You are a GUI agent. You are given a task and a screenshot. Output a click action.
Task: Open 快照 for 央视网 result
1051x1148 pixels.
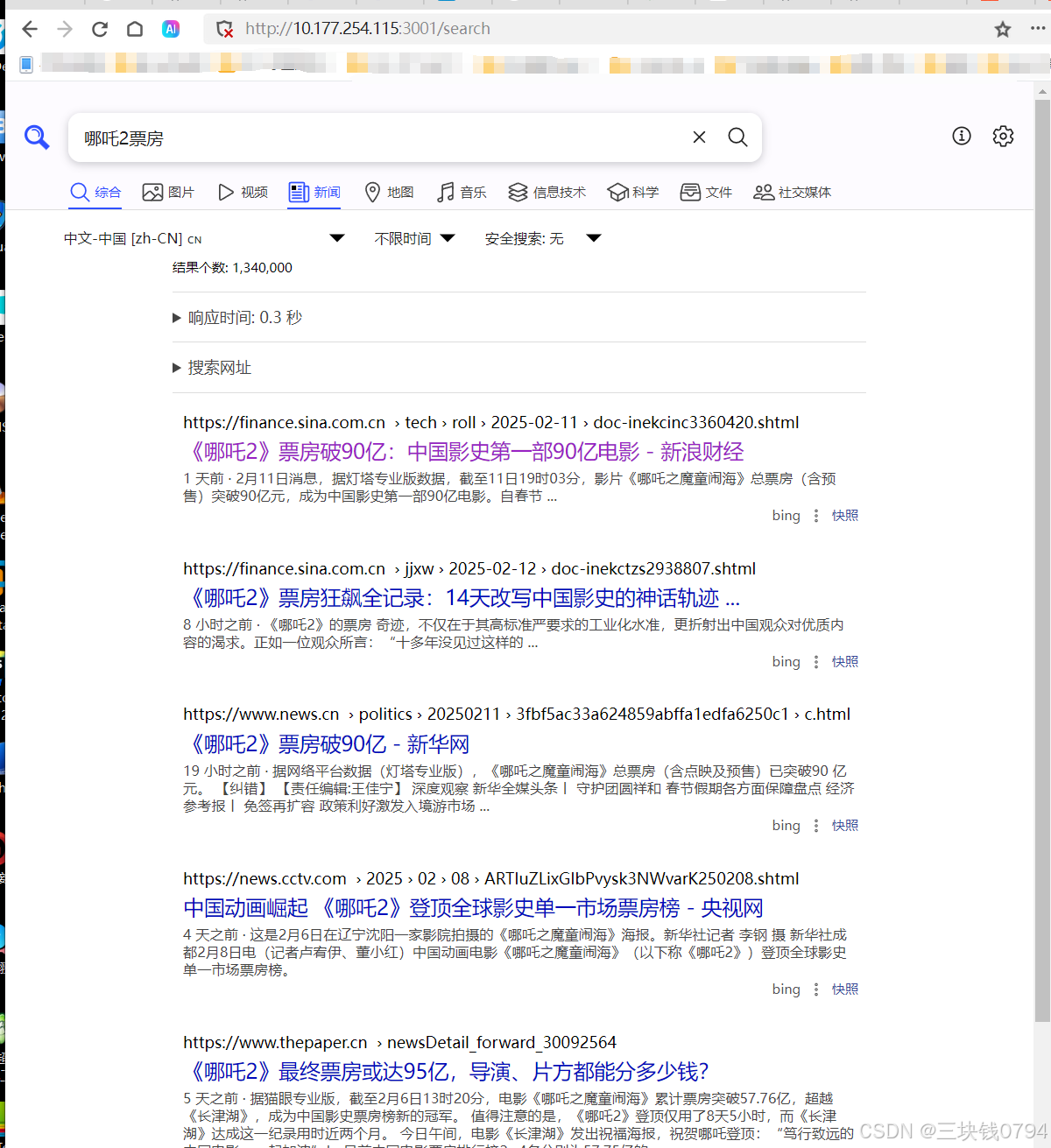coord(845,990)
